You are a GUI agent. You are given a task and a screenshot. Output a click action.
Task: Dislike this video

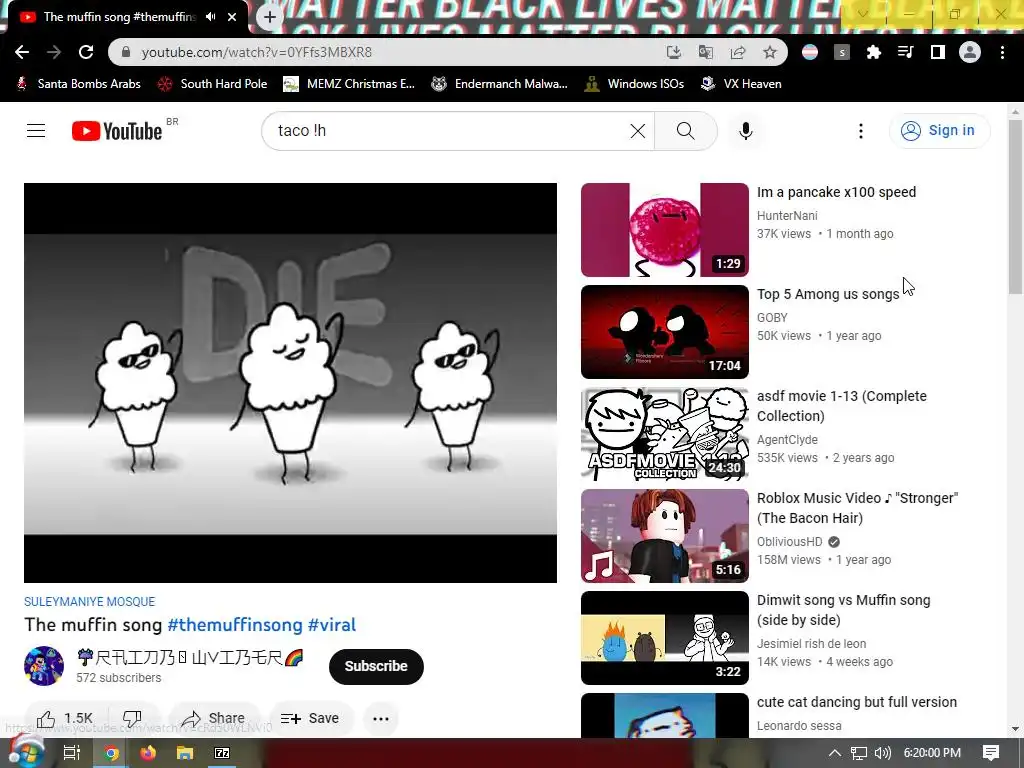tap(133, 718)
